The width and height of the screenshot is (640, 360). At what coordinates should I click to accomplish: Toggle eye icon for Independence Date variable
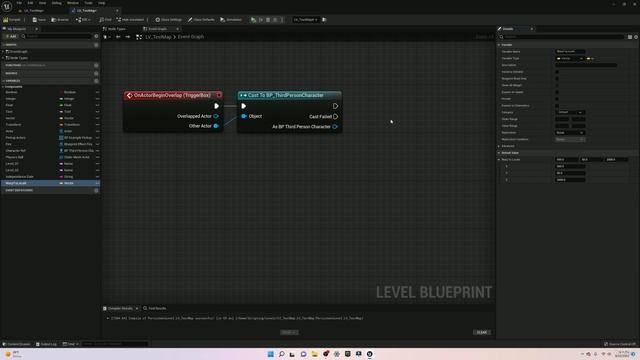[x=97, y=177]
